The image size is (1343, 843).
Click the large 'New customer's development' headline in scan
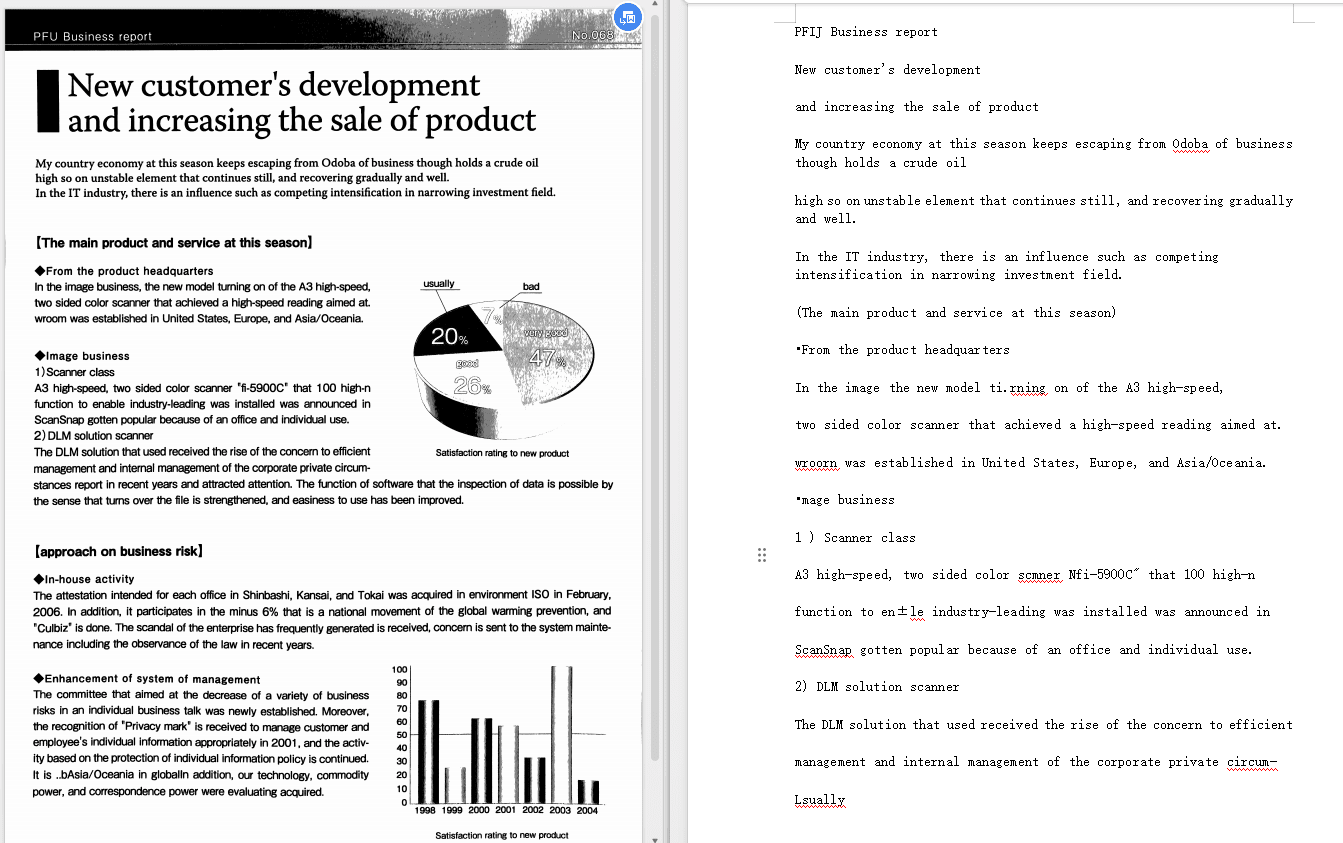click(274, 85)
